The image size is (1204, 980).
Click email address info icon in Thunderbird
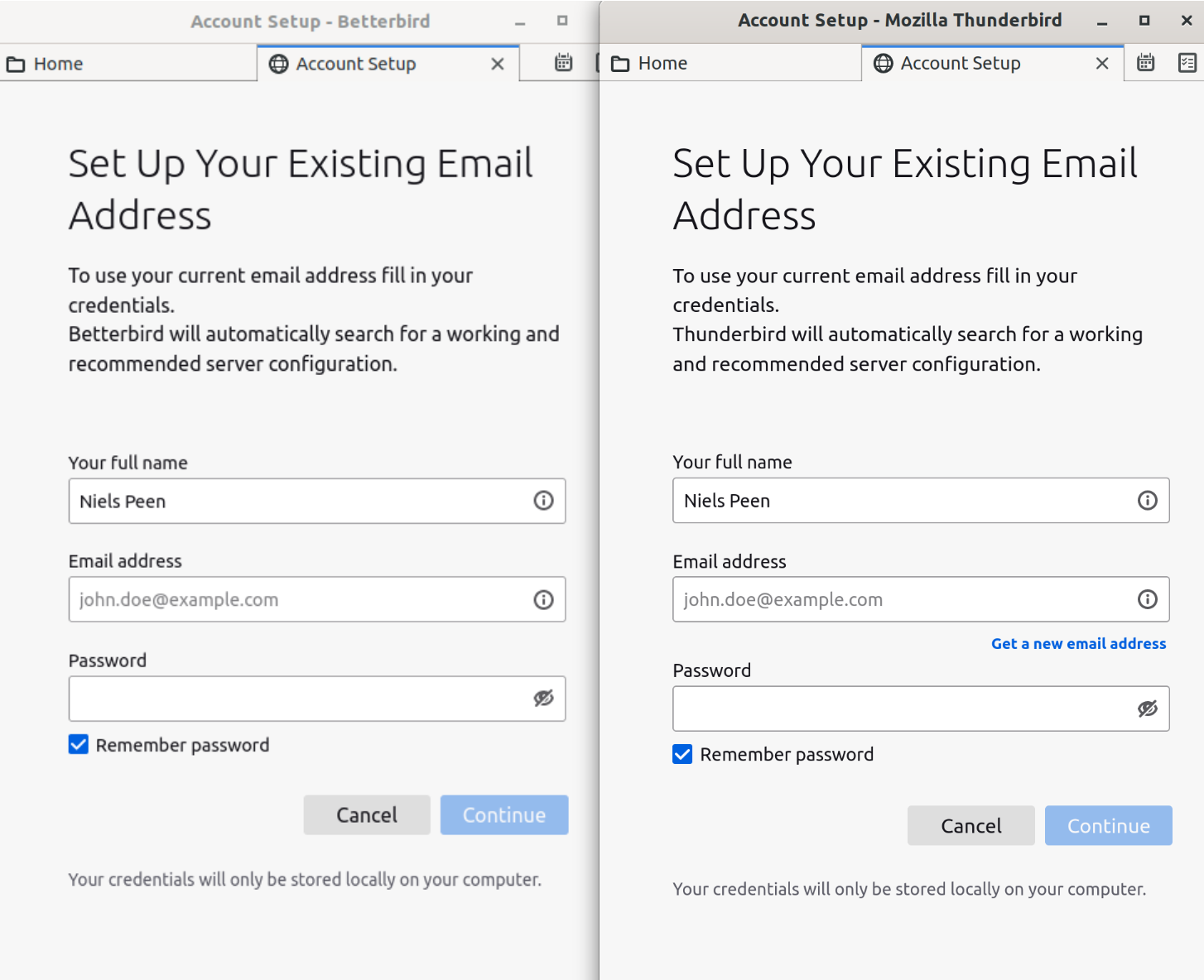[x=1147, y=600]
